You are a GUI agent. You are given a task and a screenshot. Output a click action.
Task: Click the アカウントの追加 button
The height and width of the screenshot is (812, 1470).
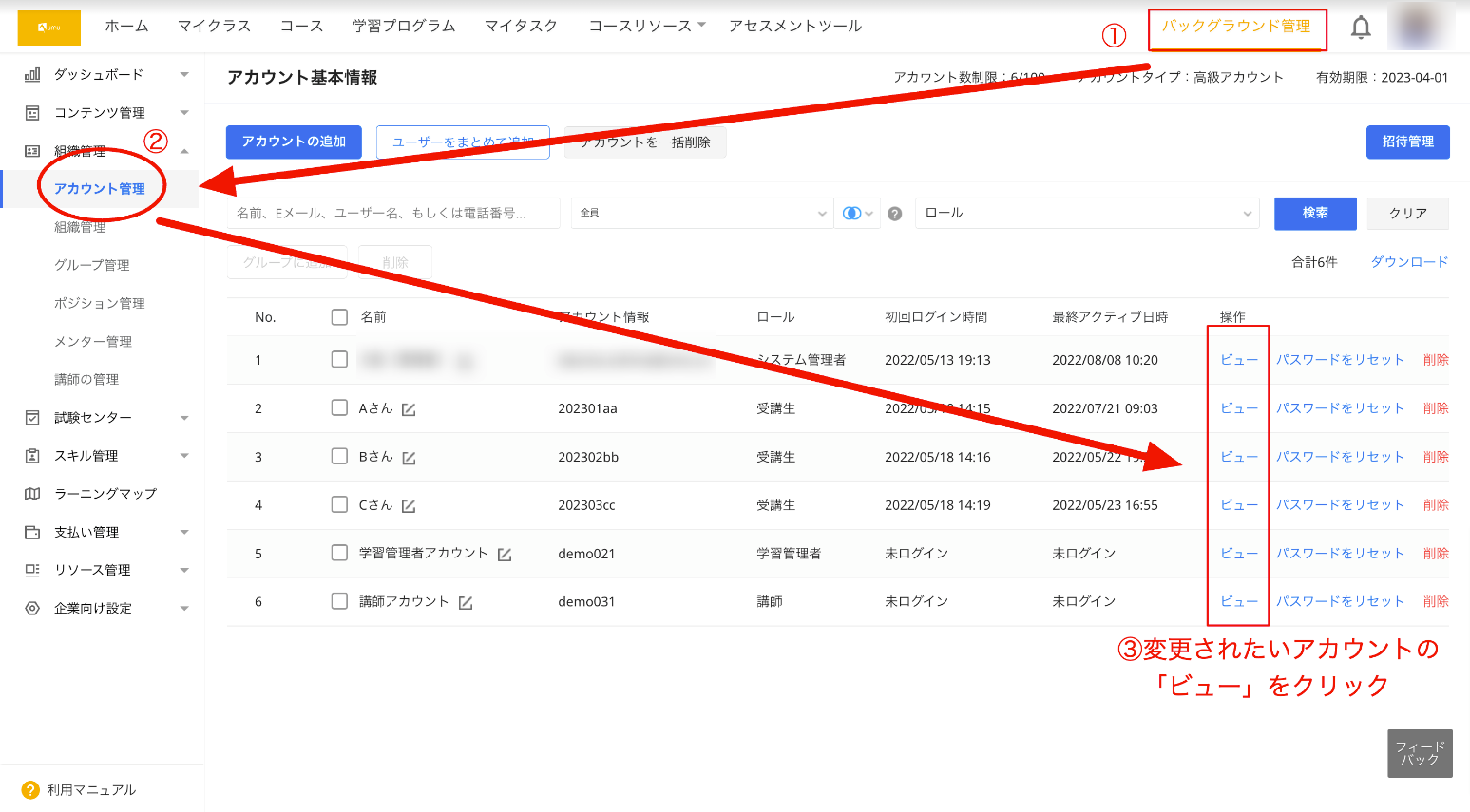[x=294, y=142]
